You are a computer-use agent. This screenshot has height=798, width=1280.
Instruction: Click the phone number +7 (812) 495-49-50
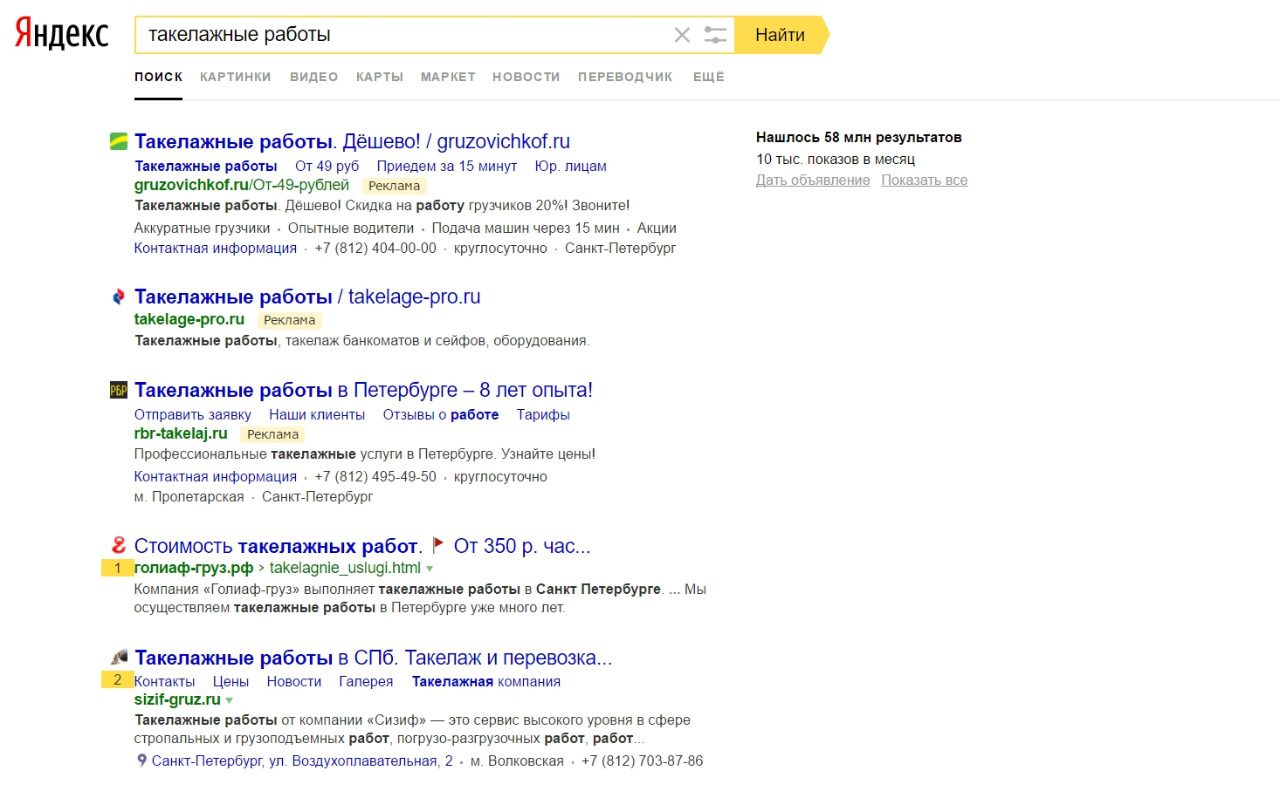376,477
